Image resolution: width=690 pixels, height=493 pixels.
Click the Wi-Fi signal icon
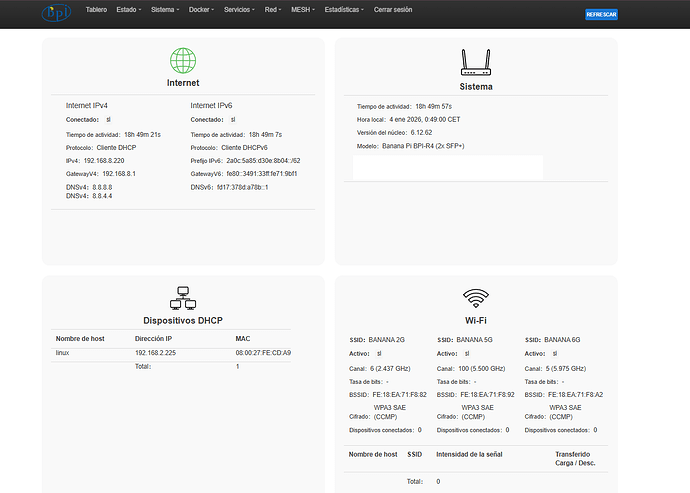click(x=475, y=297)
